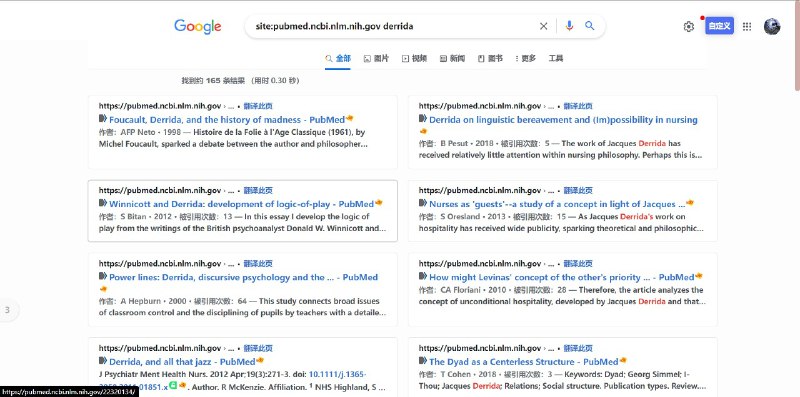
Task: Open Google settings gear
Action: (689, 27)
